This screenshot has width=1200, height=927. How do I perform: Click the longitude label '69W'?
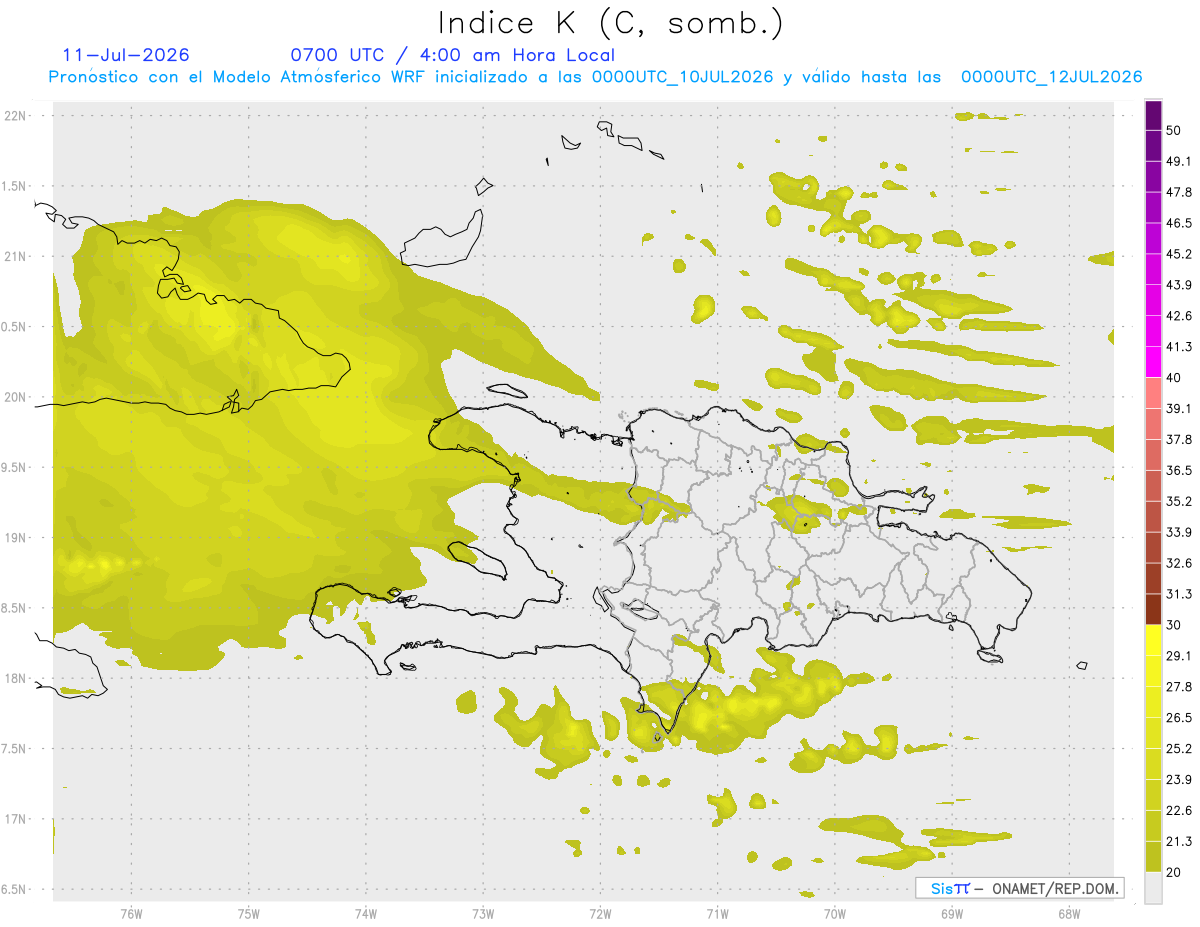pos(952,914)
